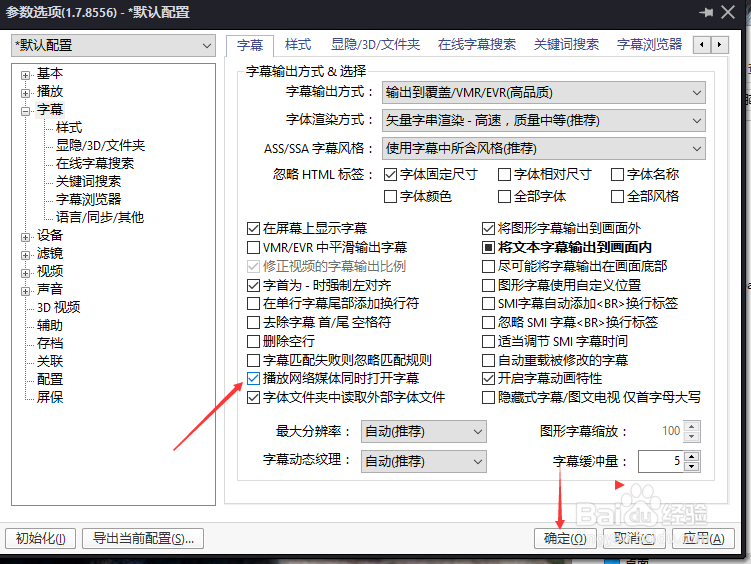The image size is (751, 564).
Task: Expand the 滤镜 tree node
Action: 25,255
